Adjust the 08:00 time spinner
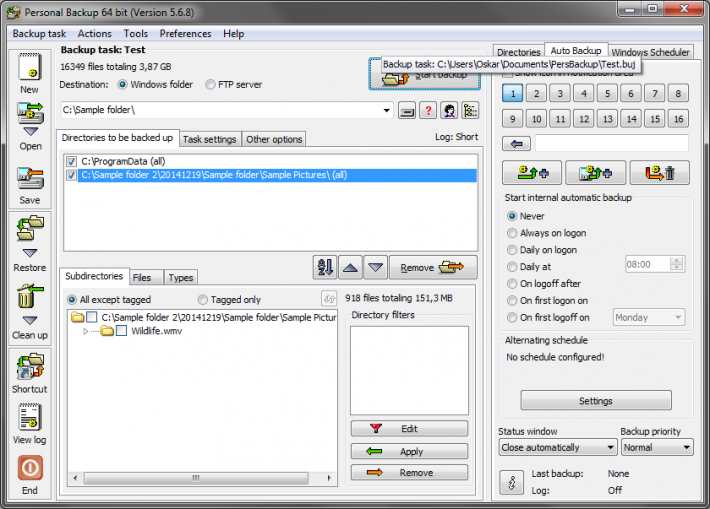This screenshot has height=509, width=710. click(676, 264)
